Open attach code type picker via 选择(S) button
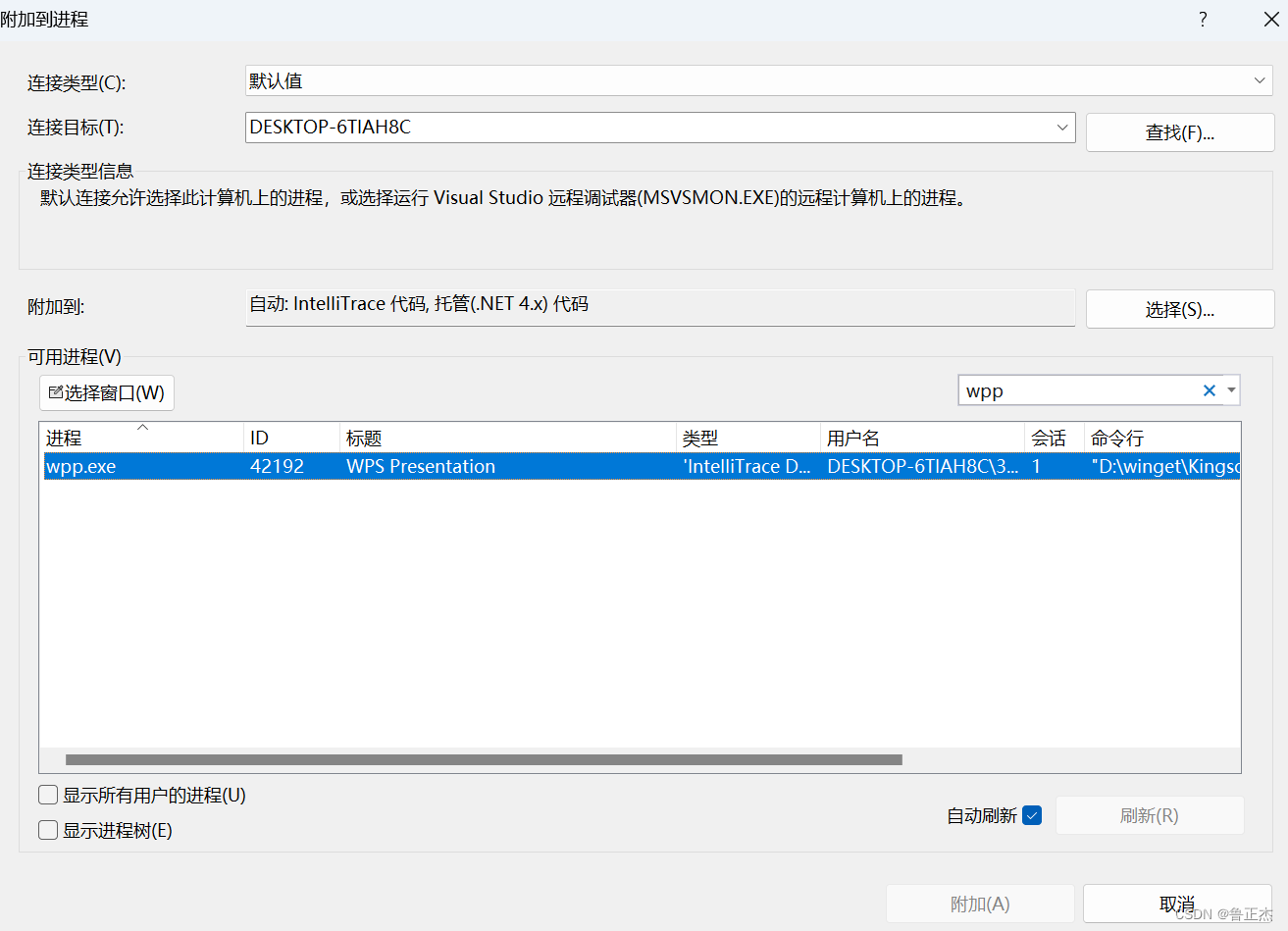1288x931 pixels. [x=1179, y=308]
